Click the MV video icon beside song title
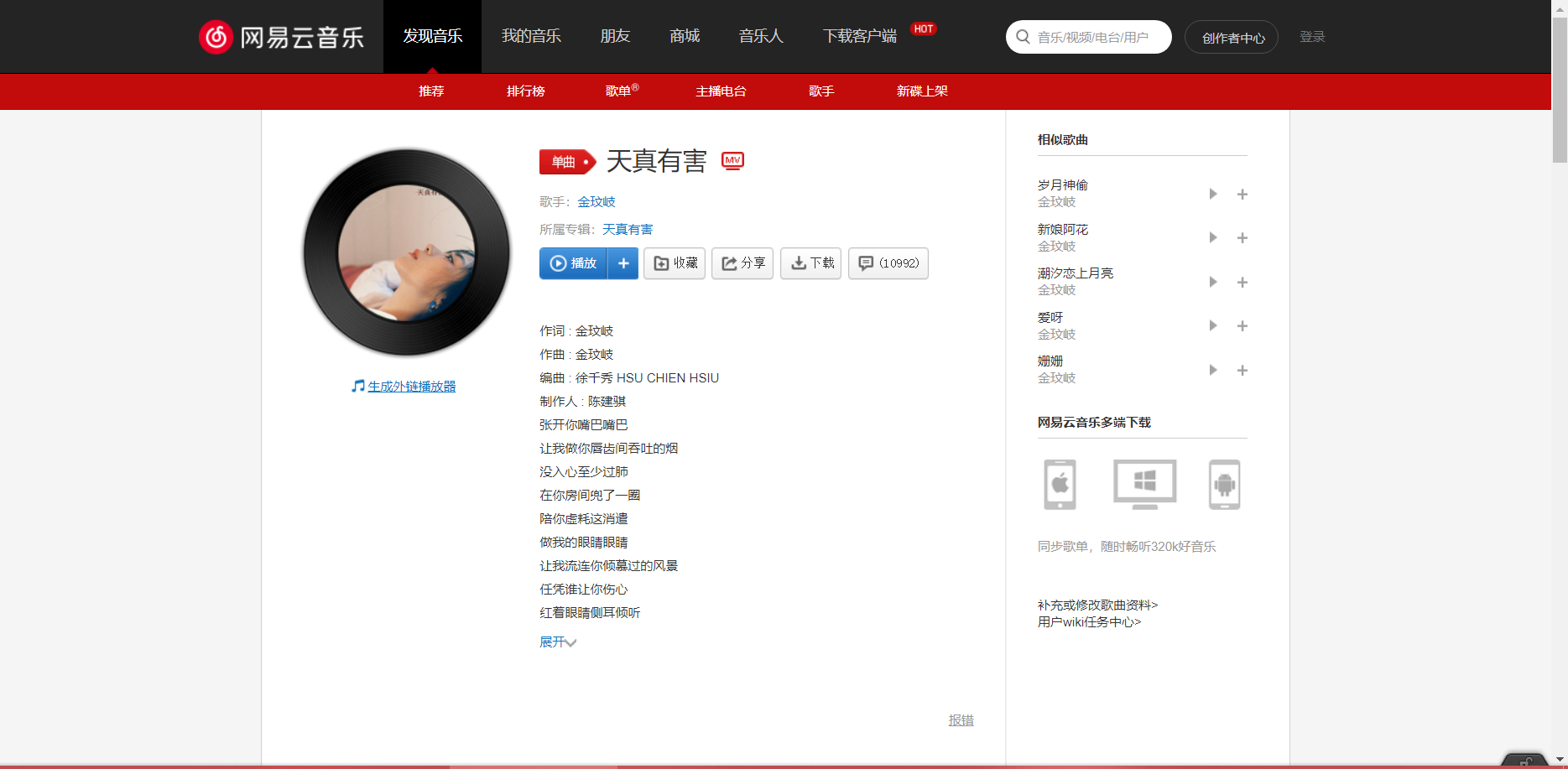Viewport: 1568px width, 769px height. click(732, 161)
